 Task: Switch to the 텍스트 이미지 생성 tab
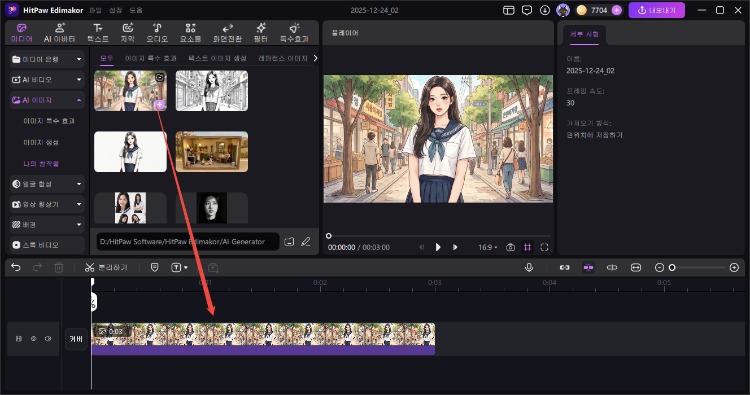[217, 58]
